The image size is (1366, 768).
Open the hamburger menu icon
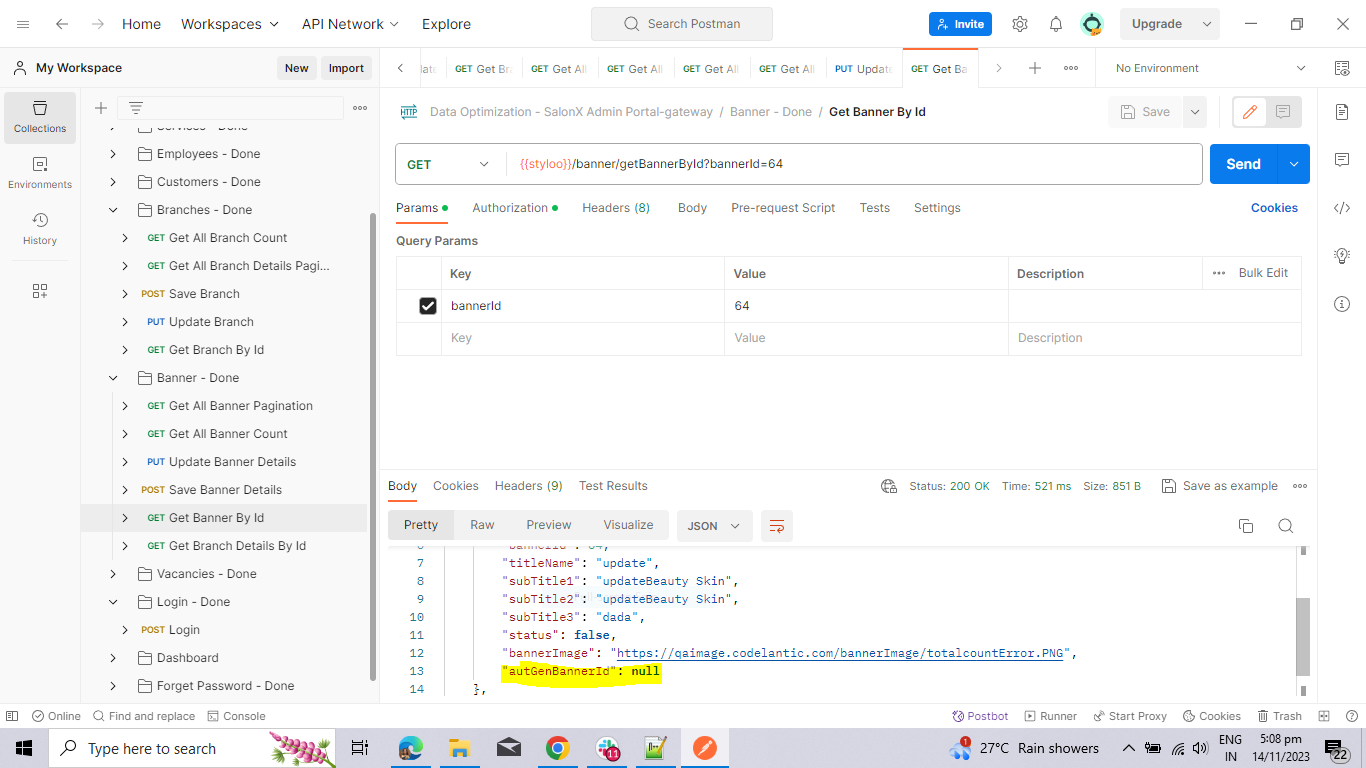tap(23, 24)
